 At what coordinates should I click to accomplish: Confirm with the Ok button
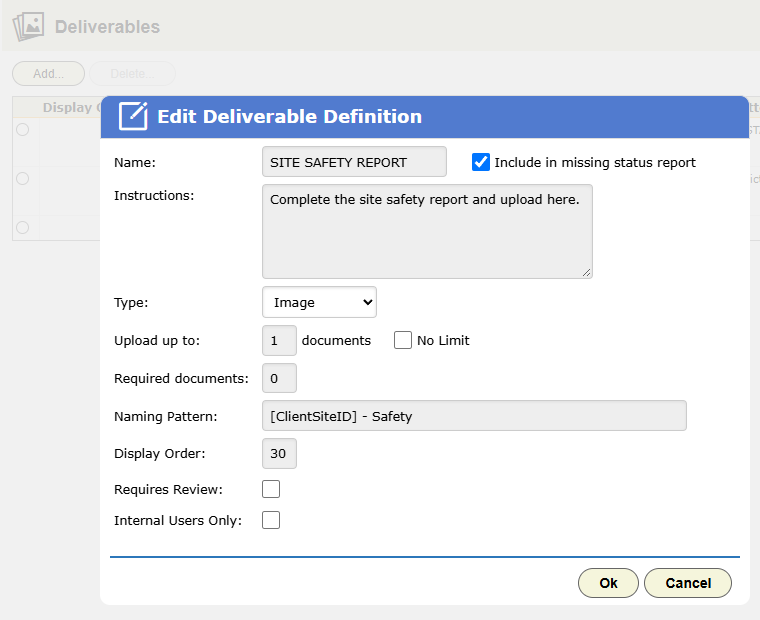608,583
